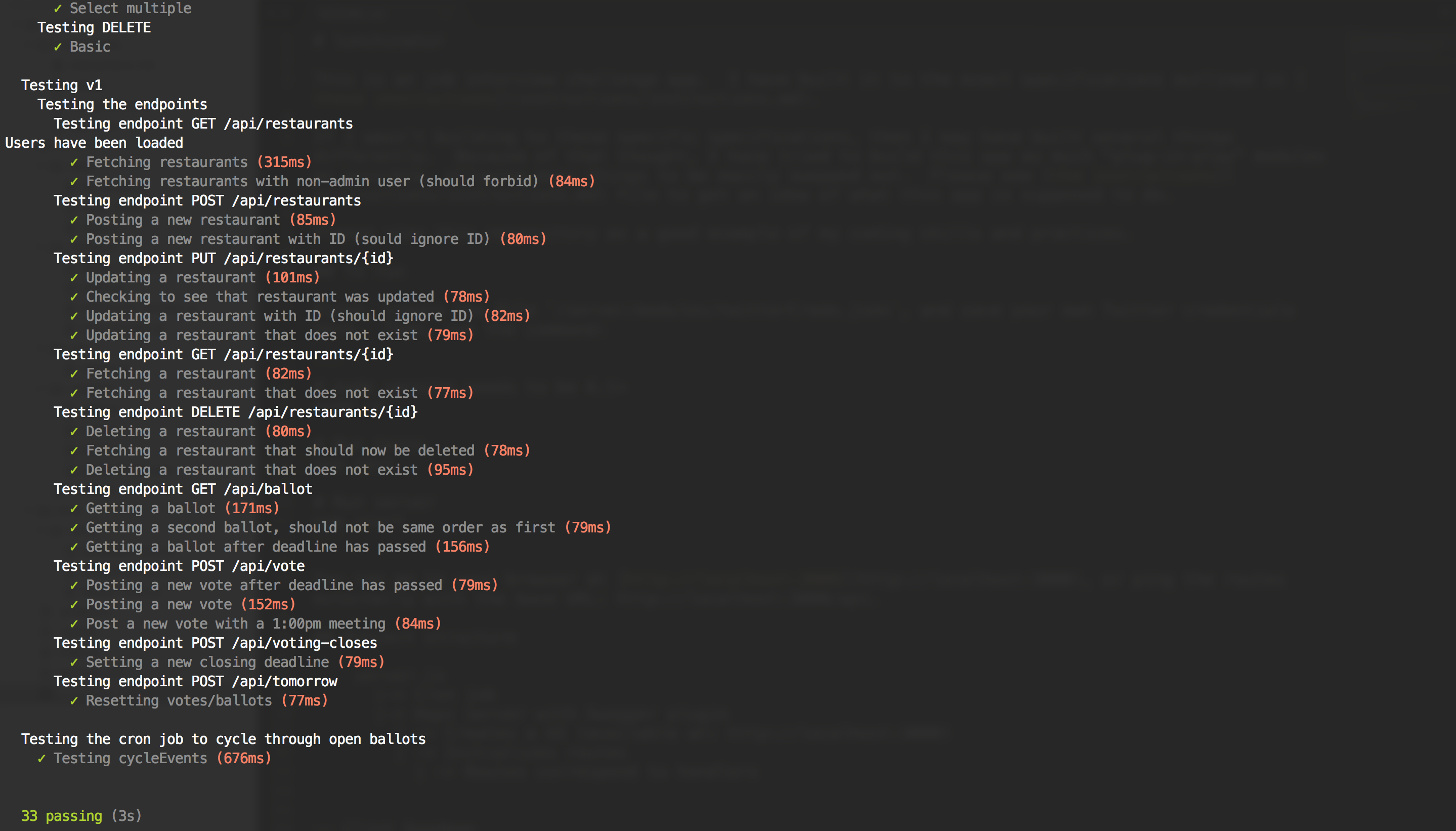Viewport: 1456px width, 831px height.
Task: Click the '33 passing (3s)' summary
Action: pos(81,816)
